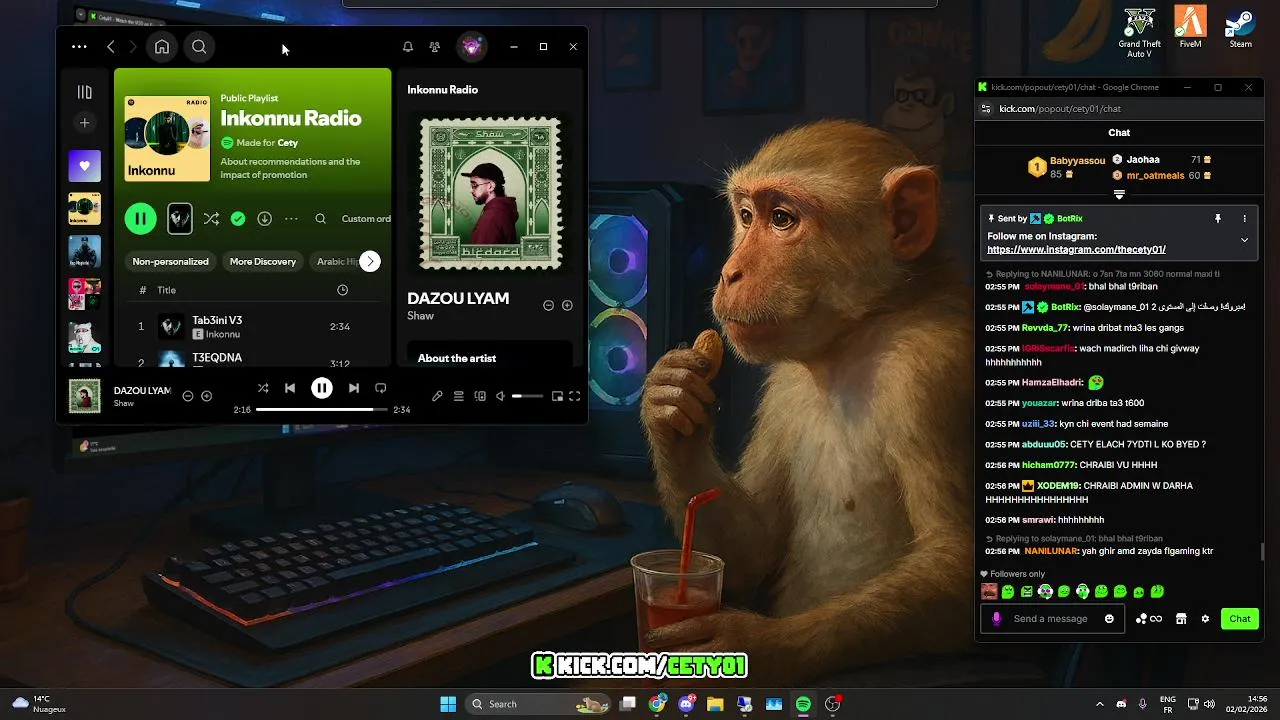Open pinned message three-dot options
This screenshot has width=1280, height=720.
point(1245,218)
